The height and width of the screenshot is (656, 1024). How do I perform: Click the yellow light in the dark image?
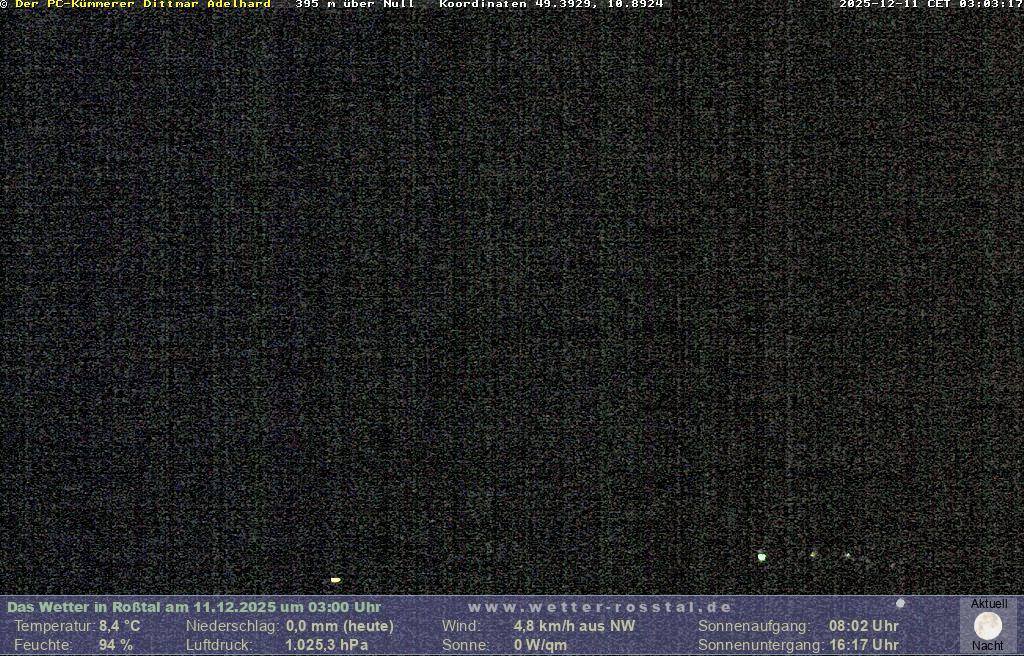[336, 580]
